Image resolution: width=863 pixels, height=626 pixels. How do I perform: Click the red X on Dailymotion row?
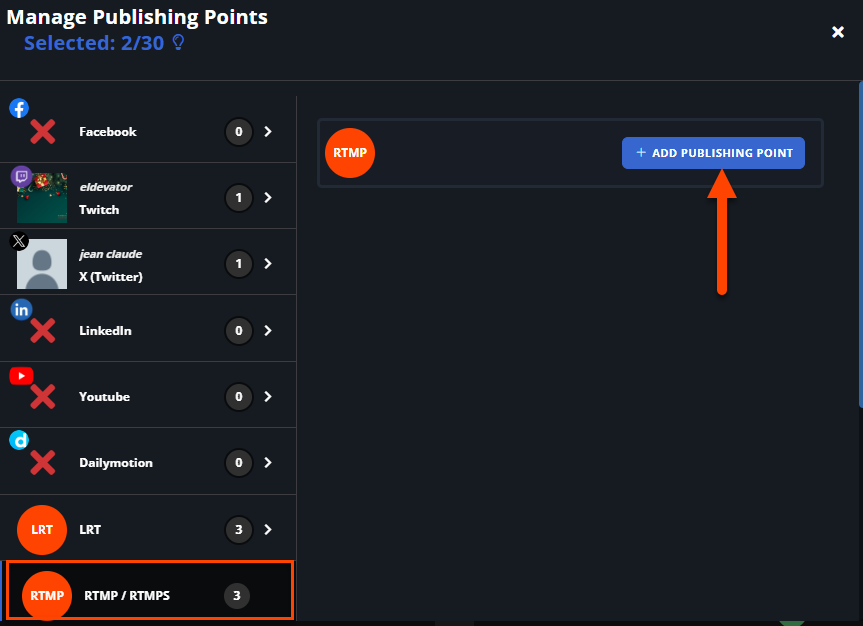[x=42, y=462]
